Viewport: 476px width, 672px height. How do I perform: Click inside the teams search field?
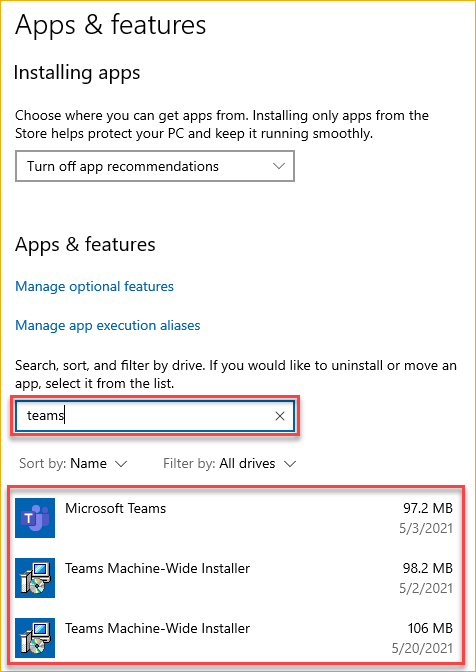click(x=148, y=416)
